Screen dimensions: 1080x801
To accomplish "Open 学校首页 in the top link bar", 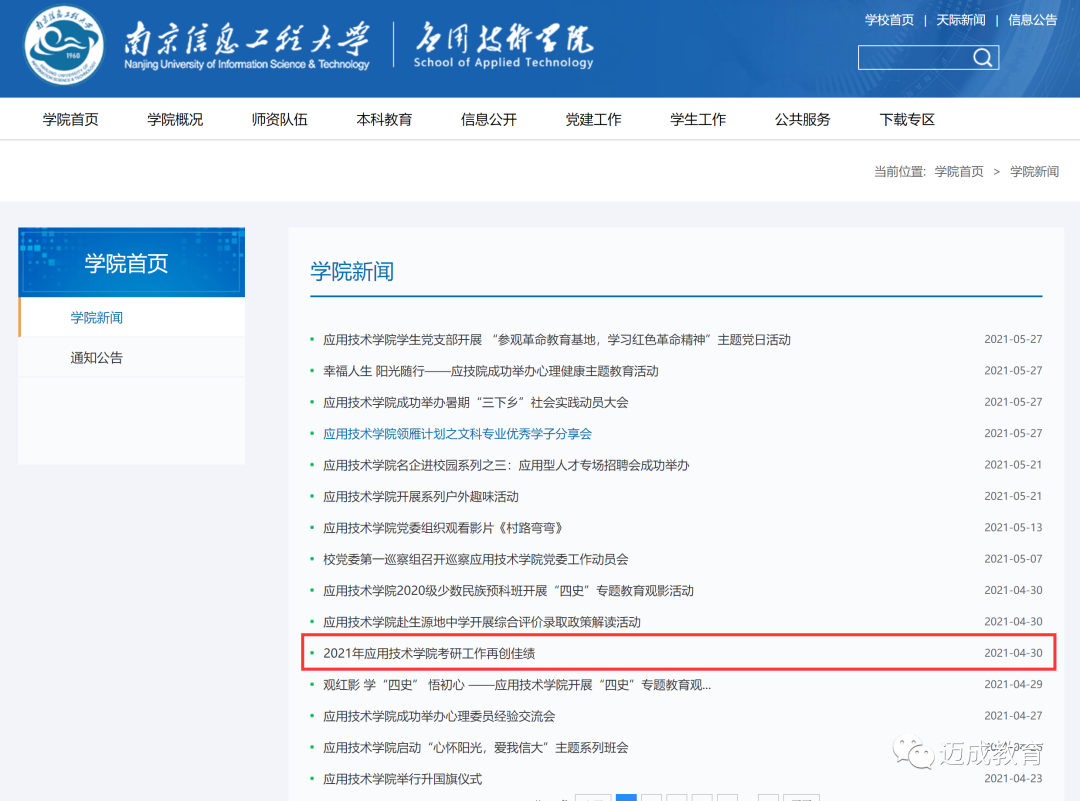I will (x=889, y=19).
